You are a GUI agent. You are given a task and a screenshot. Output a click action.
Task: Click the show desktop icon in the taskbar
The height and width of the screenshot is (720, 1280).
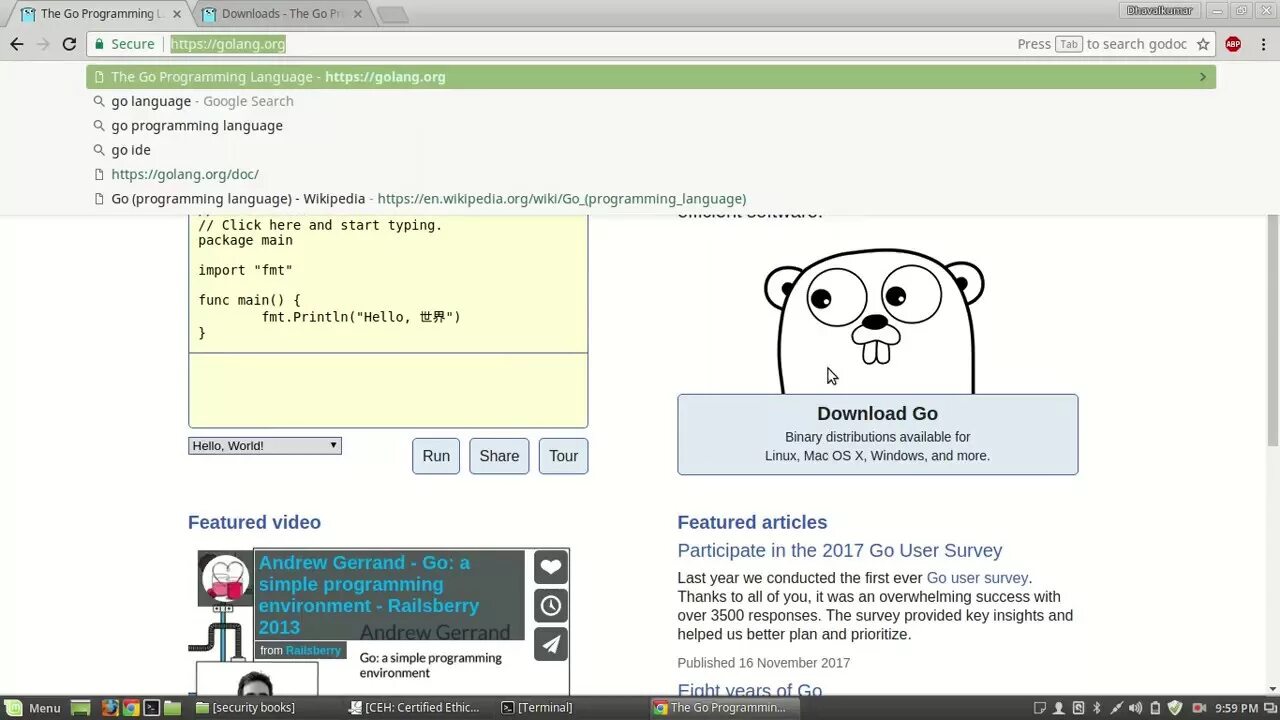(80, 708)
